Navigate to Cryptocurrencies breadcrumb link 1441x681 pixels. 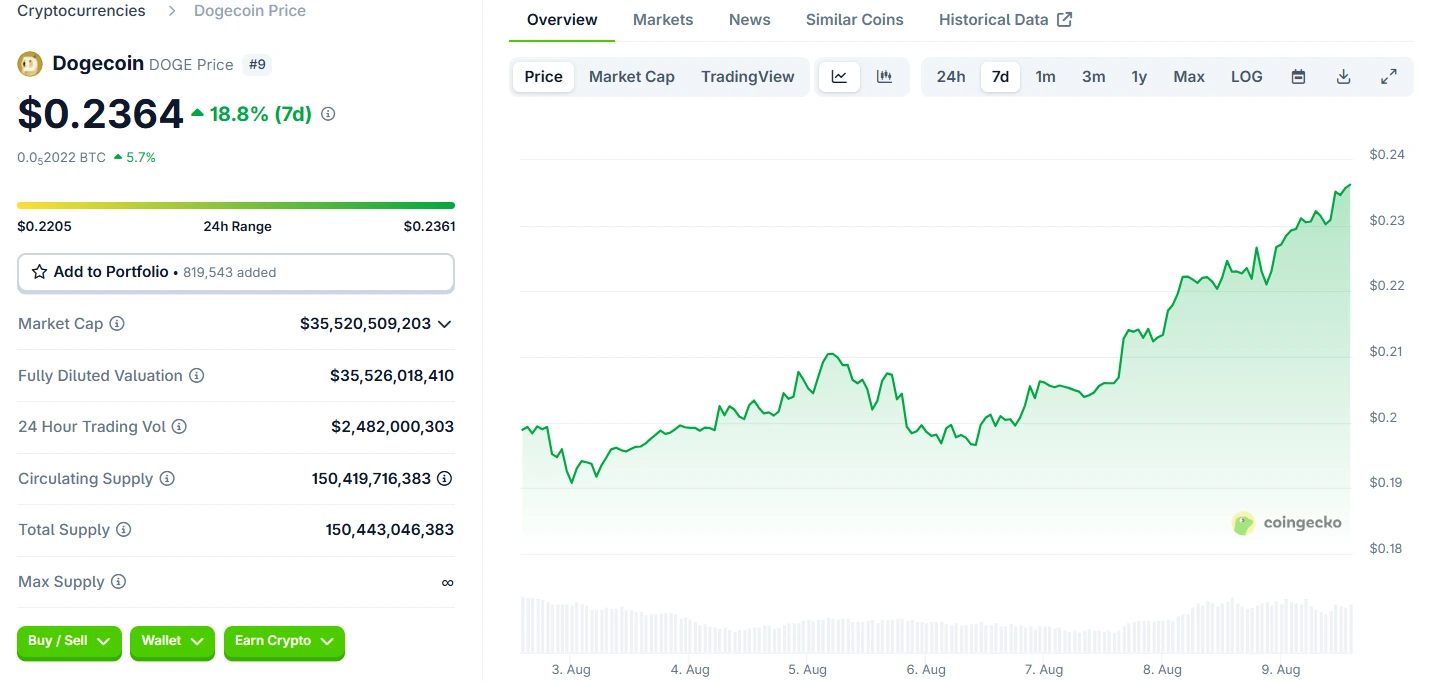click(x=80, y=11)
